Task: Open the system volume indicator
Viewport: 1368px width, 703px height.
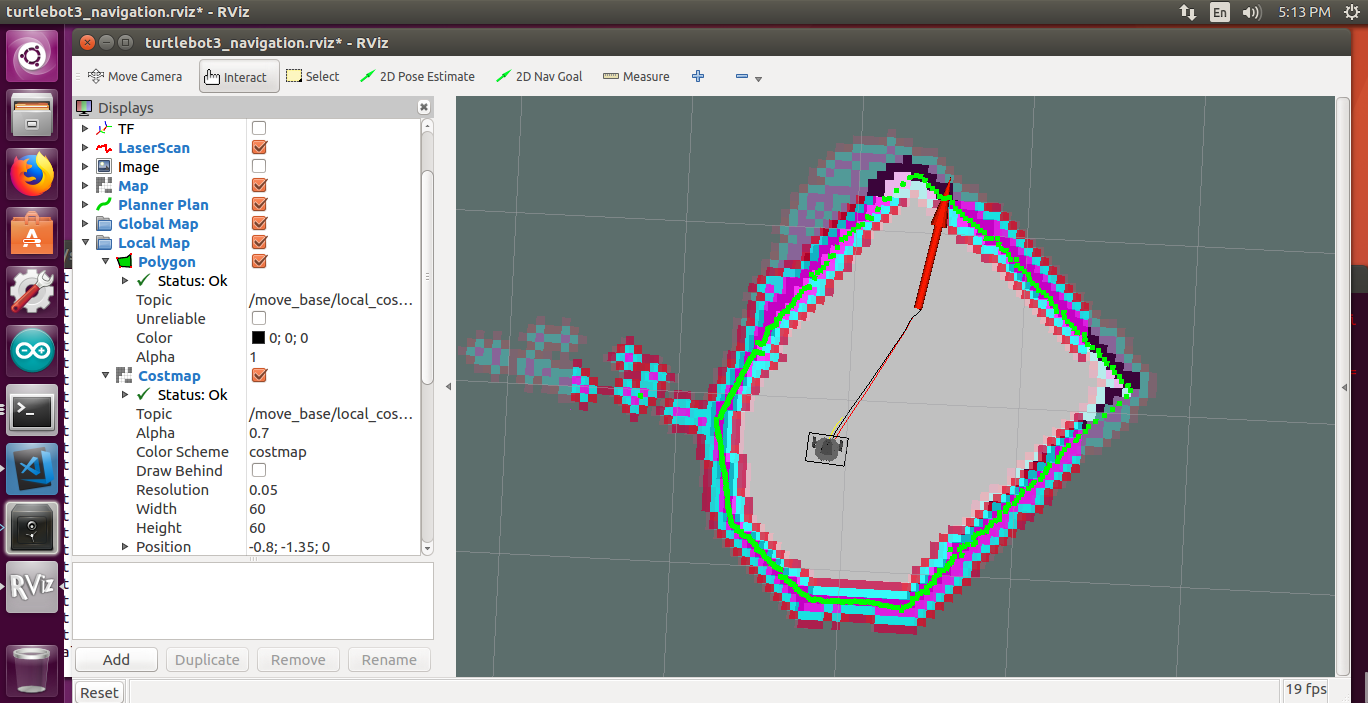Action: coord(1251,12)
